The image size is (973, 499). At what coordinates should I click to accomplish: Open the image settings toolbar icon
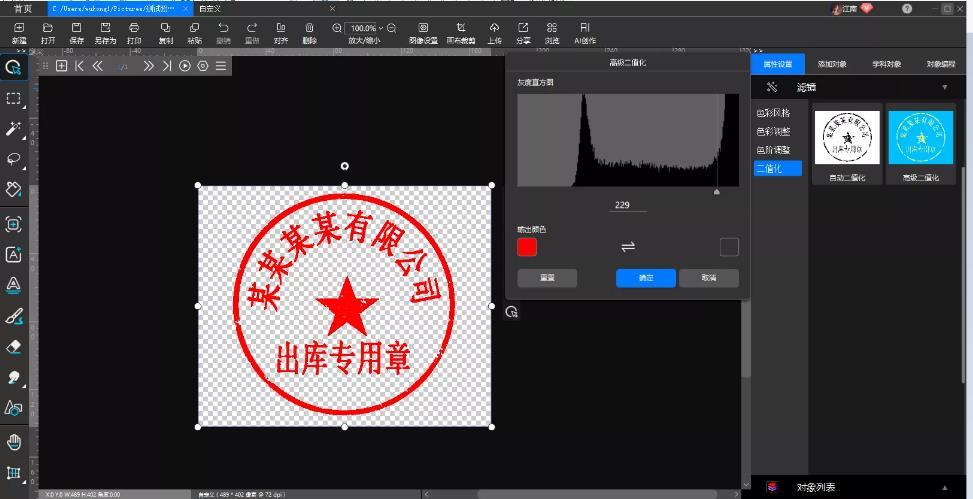(x=423, y=28)
